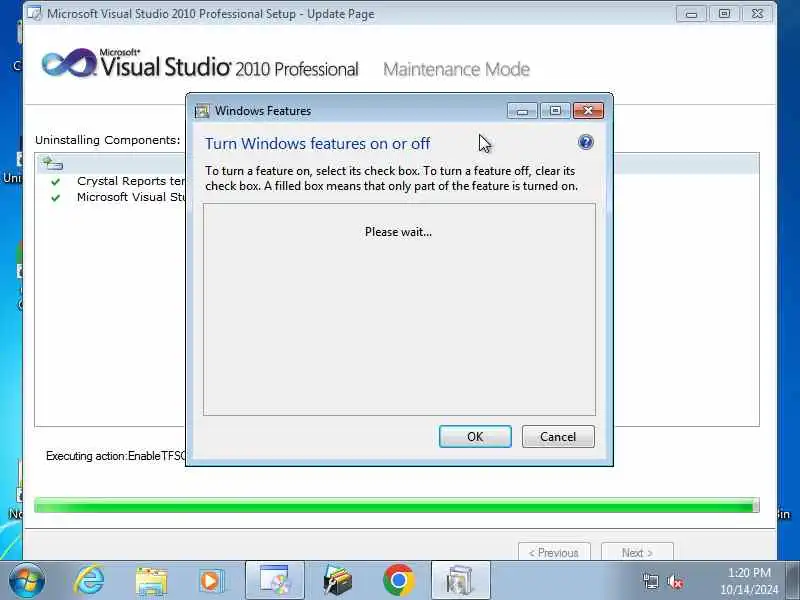Click the Please wait feature list area
800x600 pixels.
click(x=399, y=309)
